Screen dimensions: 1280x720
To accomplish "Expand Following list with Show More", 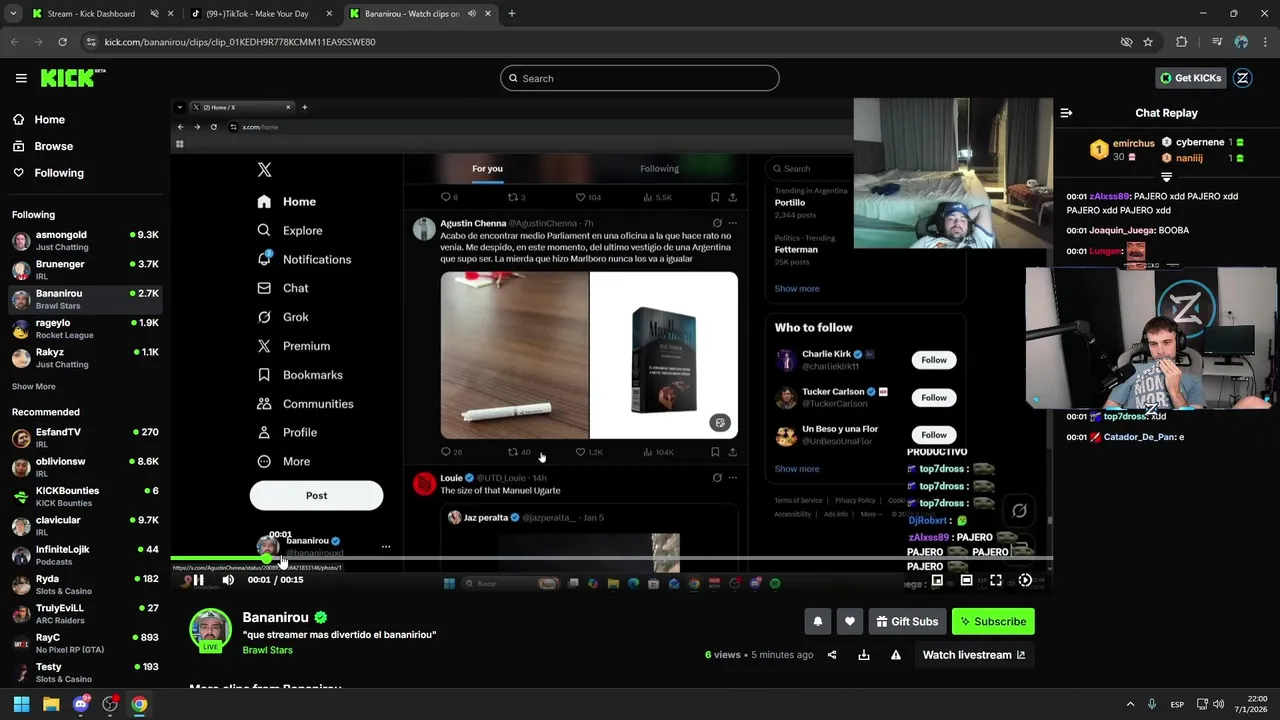I will point(34,386).
